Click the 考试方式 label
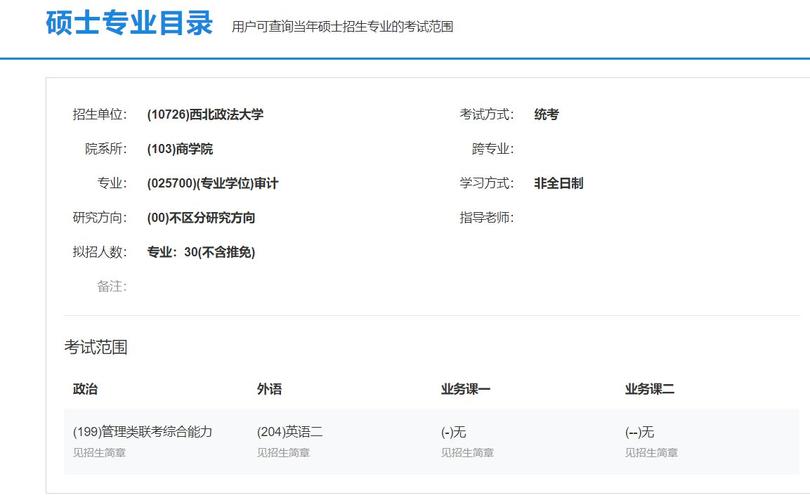 click(487, 114)
